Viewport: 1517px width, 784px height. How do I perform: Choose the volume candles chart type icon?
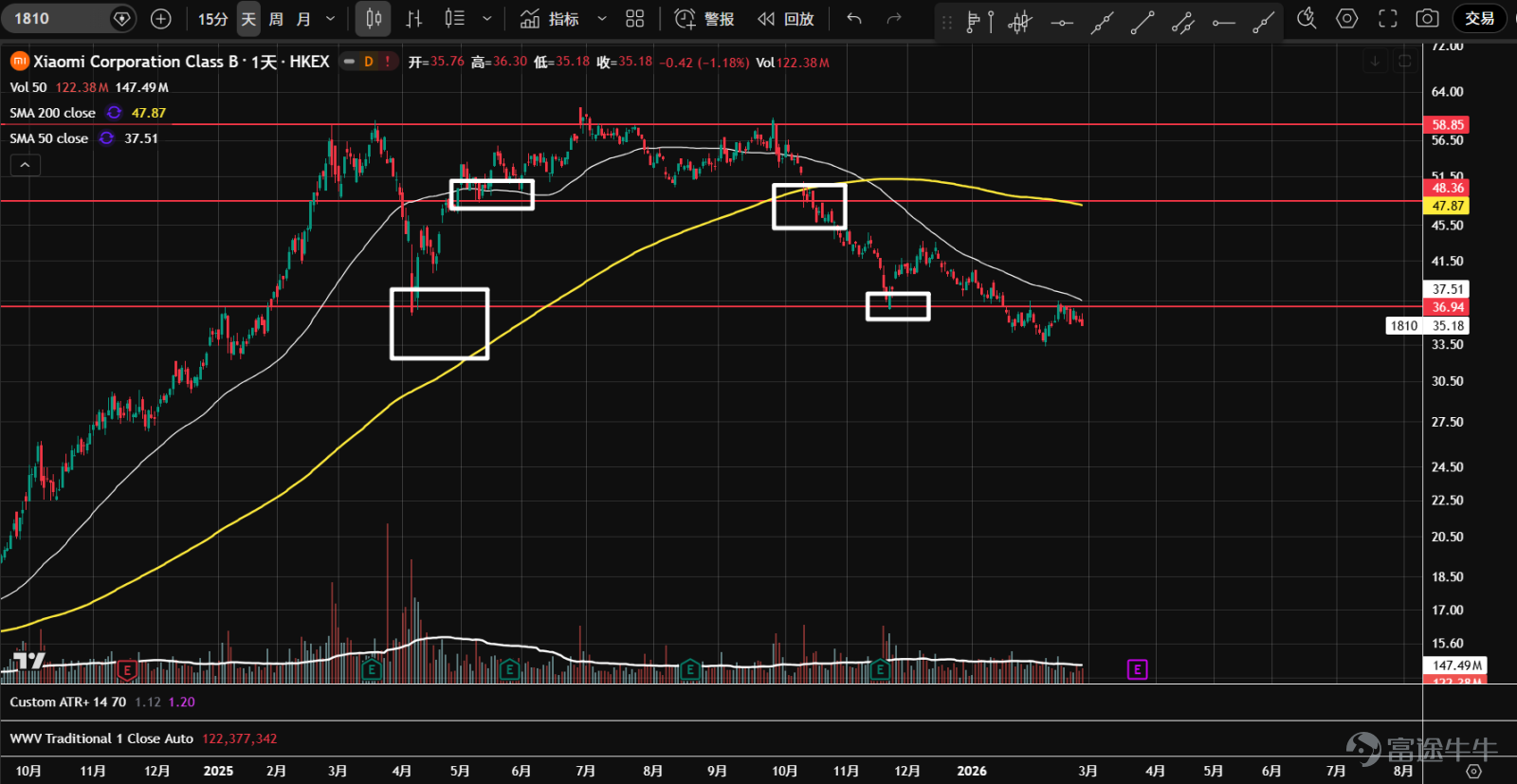pos(455,19)
